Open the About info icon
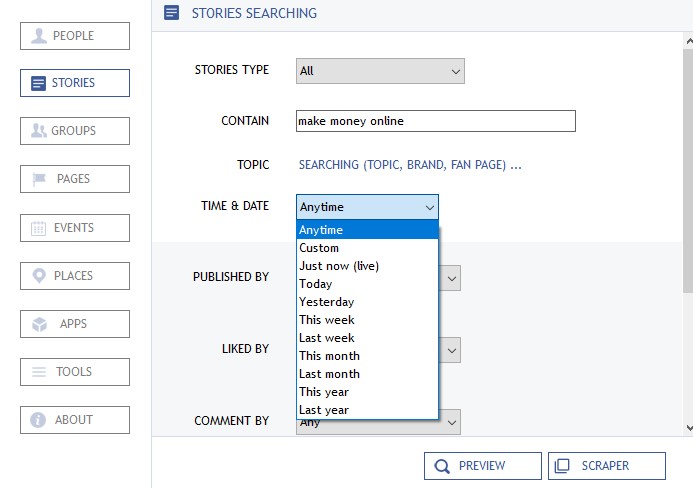 pos(39,420)
